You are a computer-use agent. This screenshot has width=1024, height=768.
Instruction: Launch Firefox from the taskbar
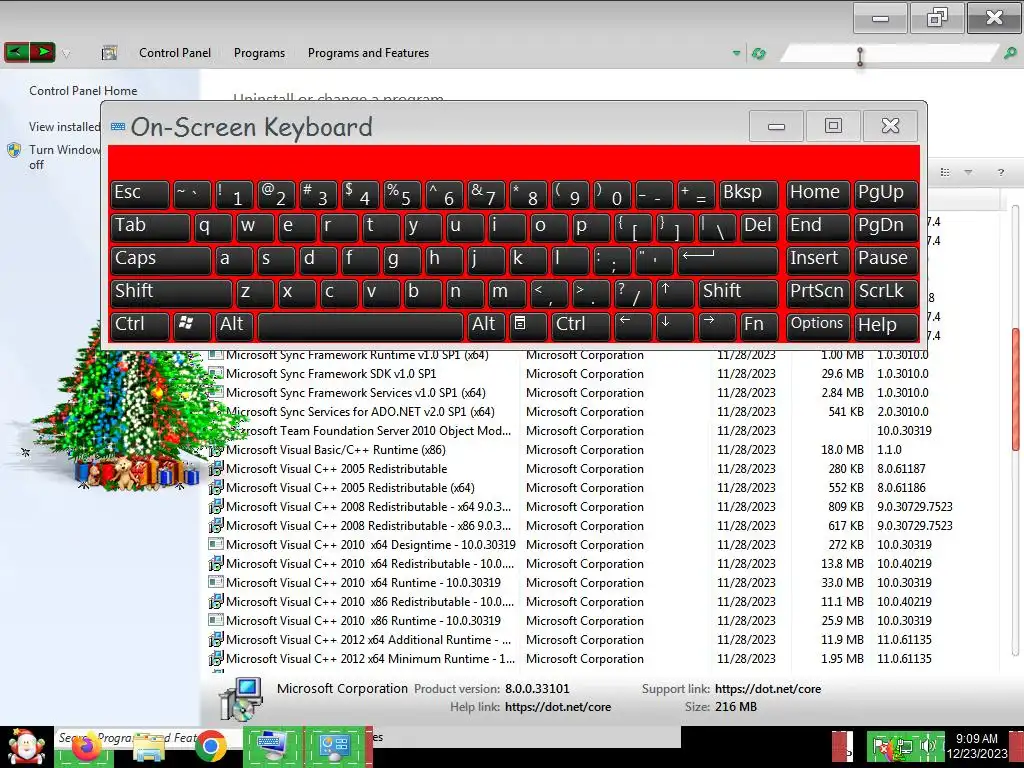[x=86, y=747]
